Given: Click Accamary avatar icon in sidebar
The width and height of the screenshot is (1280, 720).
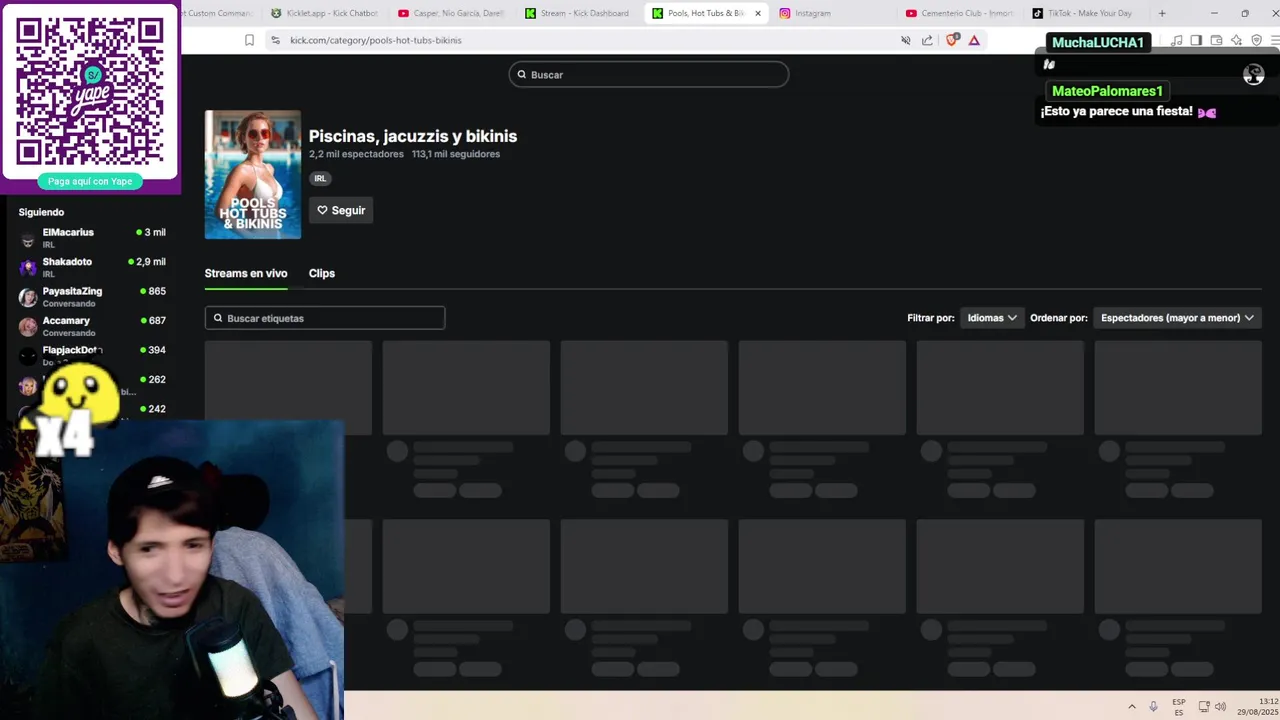Looking at the screenshot, I should [x=27, y=326].
